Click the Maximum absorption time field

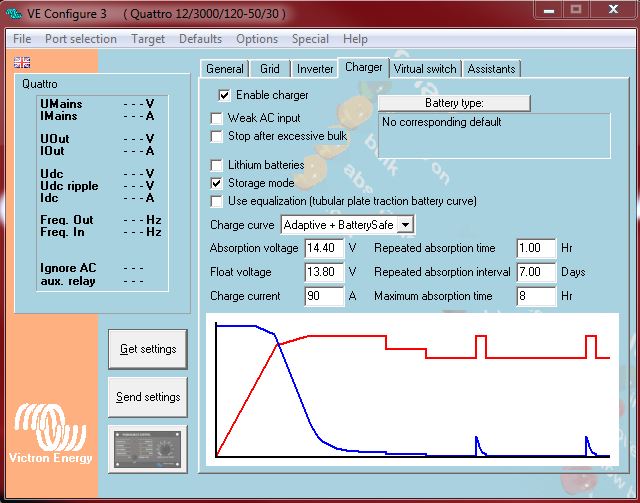(x=536, y=296)
